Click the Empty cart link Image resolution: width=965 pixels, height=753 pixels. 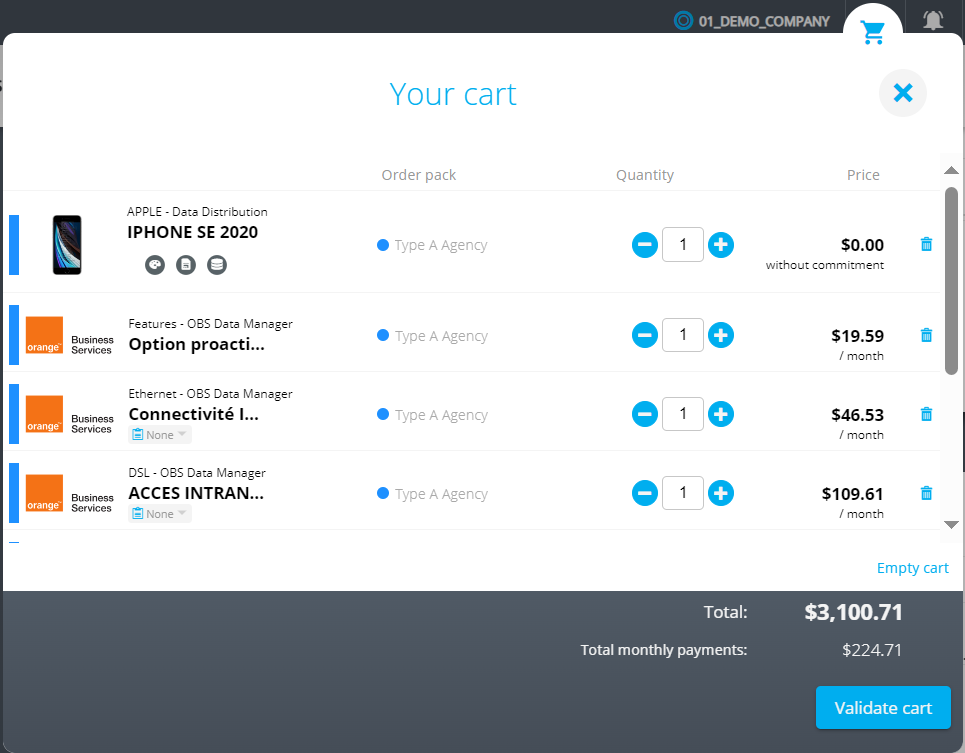(912, 568)
